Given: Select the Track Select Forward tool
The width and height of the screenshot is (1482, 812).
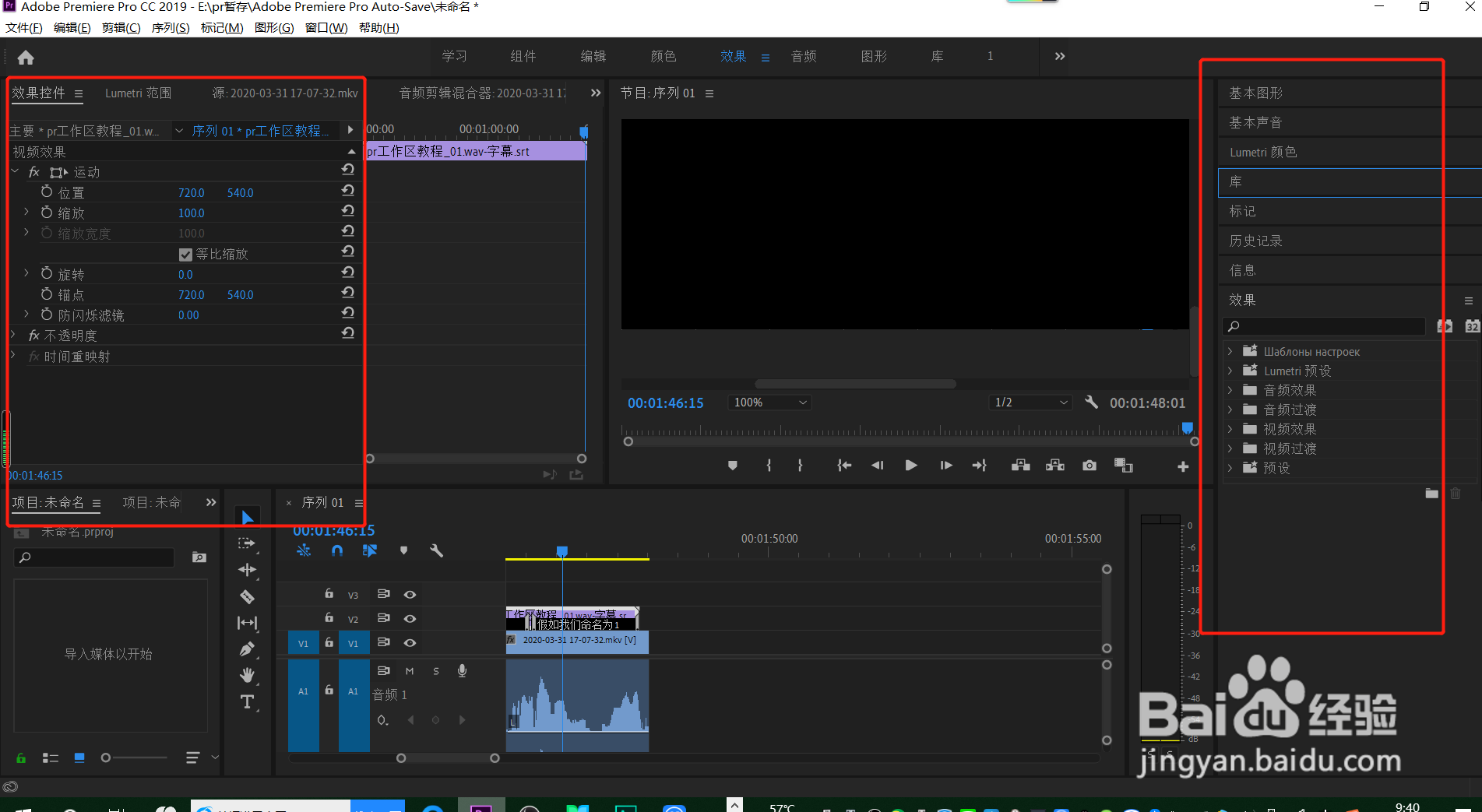Looking at the screenshot, I should [247, 543].
